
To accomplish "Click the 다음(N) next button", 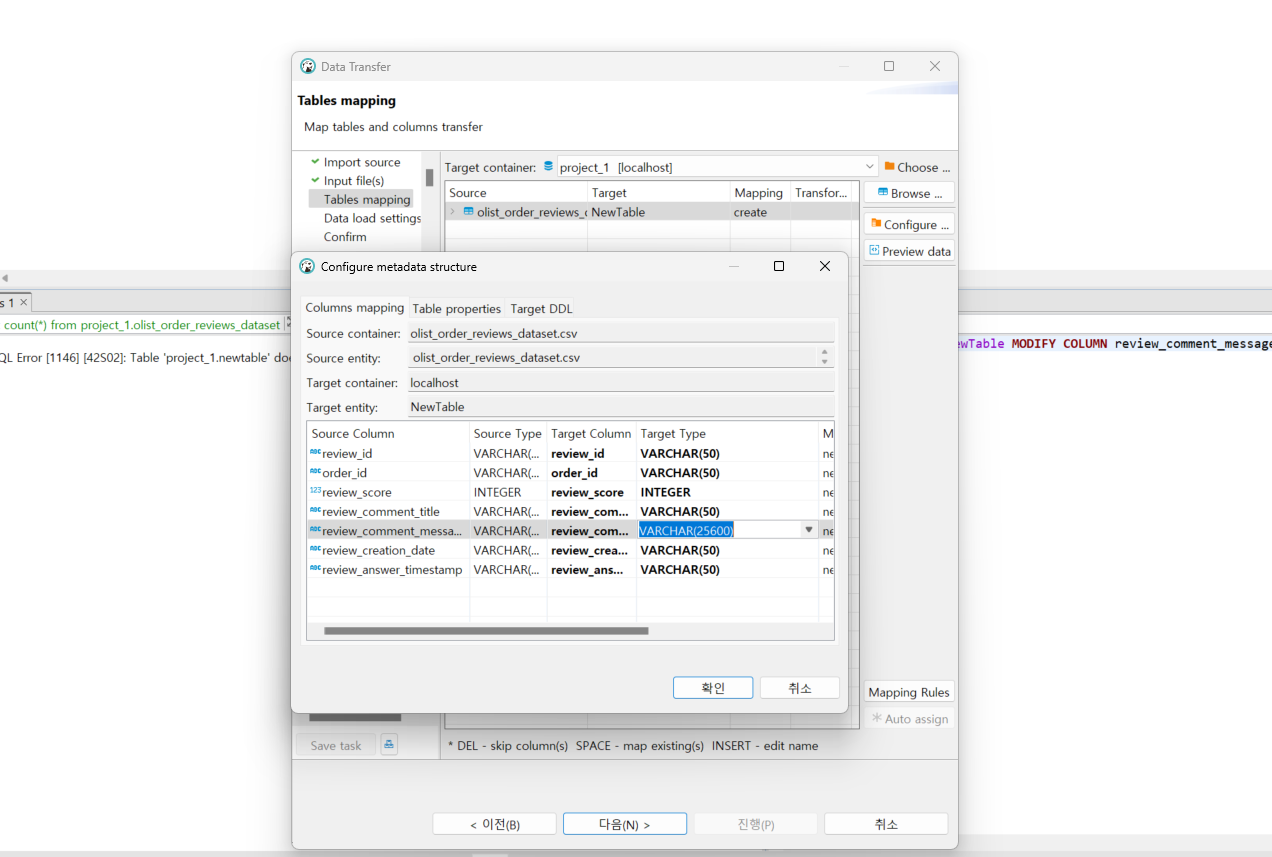I will (625, 824).
